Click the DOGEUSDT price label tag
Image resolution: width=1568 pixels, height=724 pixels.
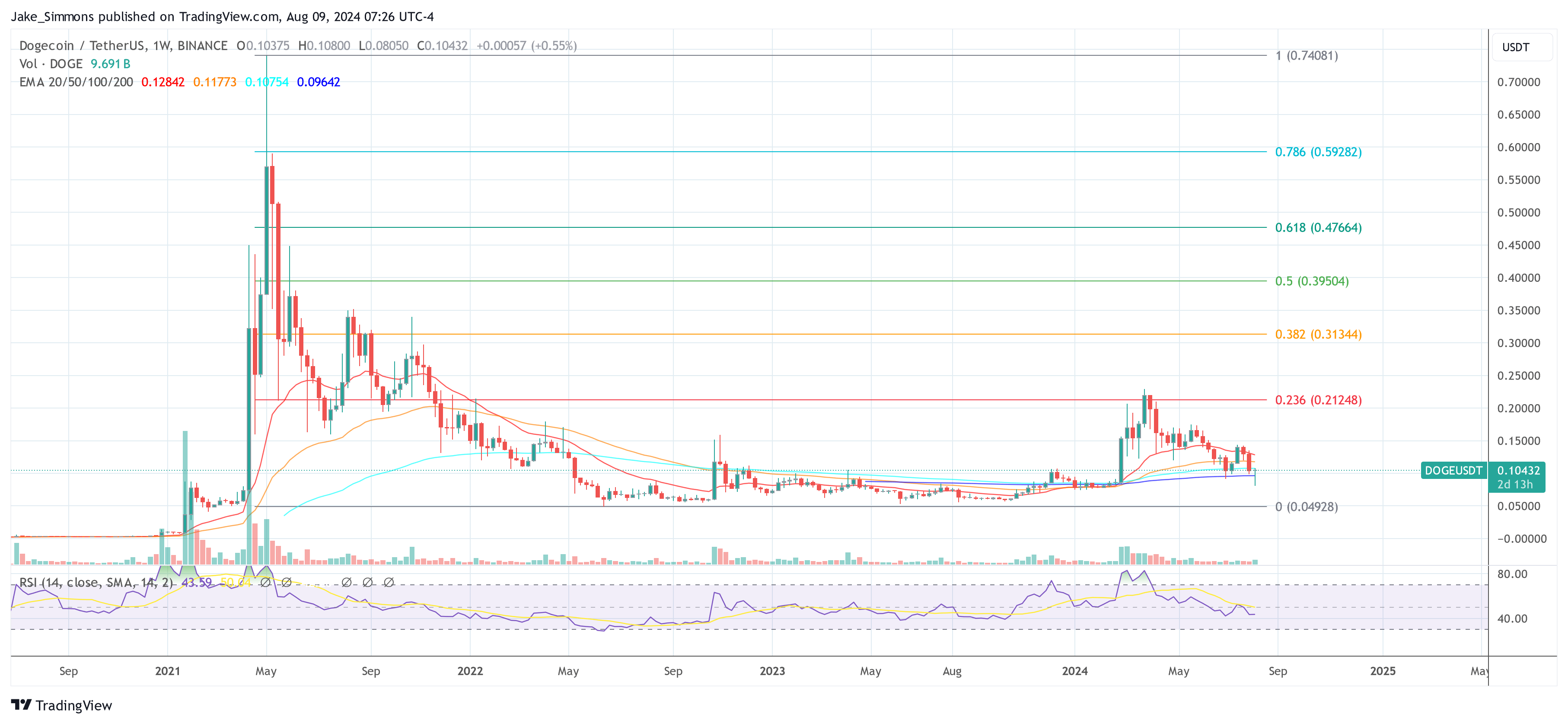coord(1453,471)
